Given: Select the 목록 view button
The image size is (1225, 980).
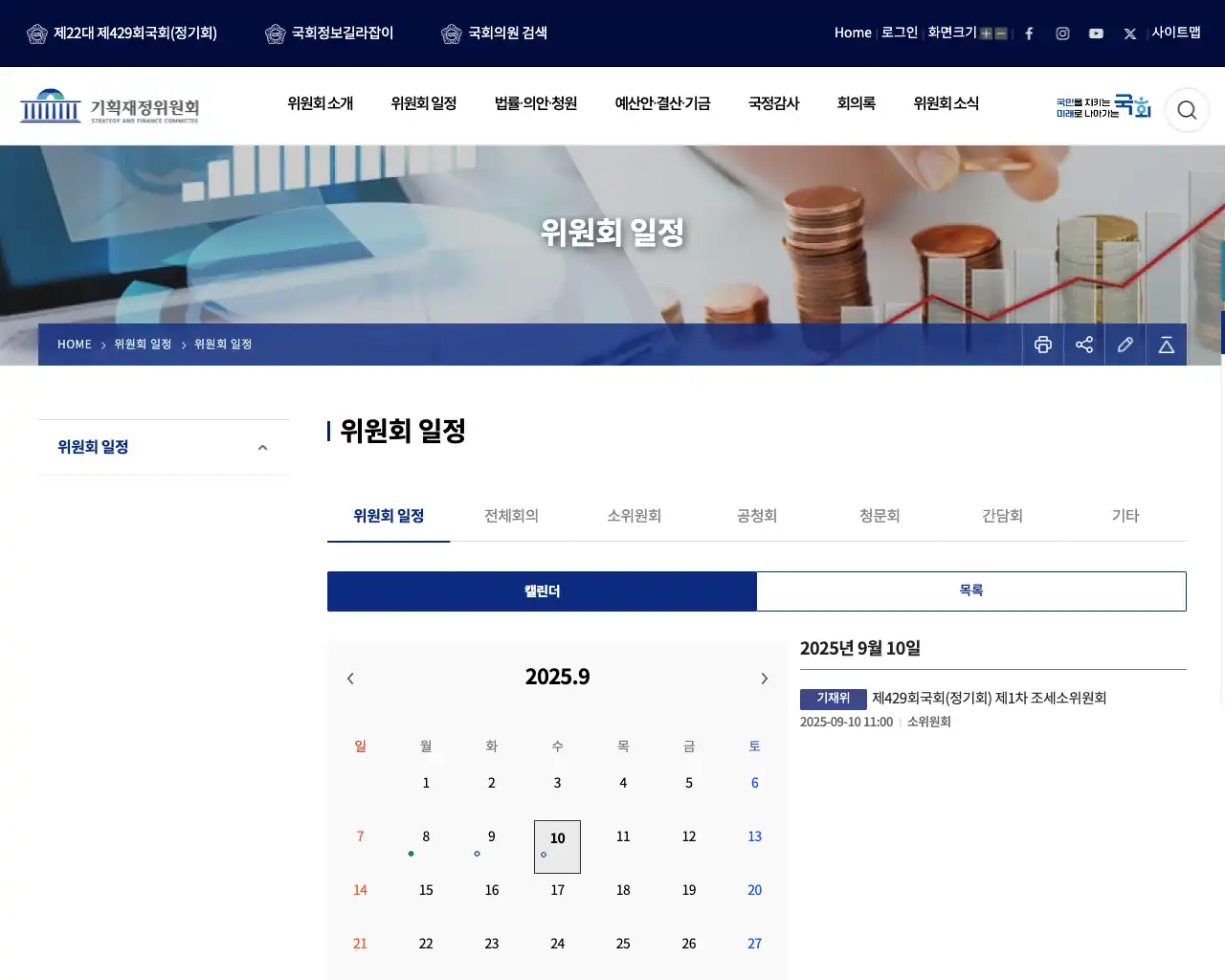Looking at the screenshot, I should click(971, 591).
